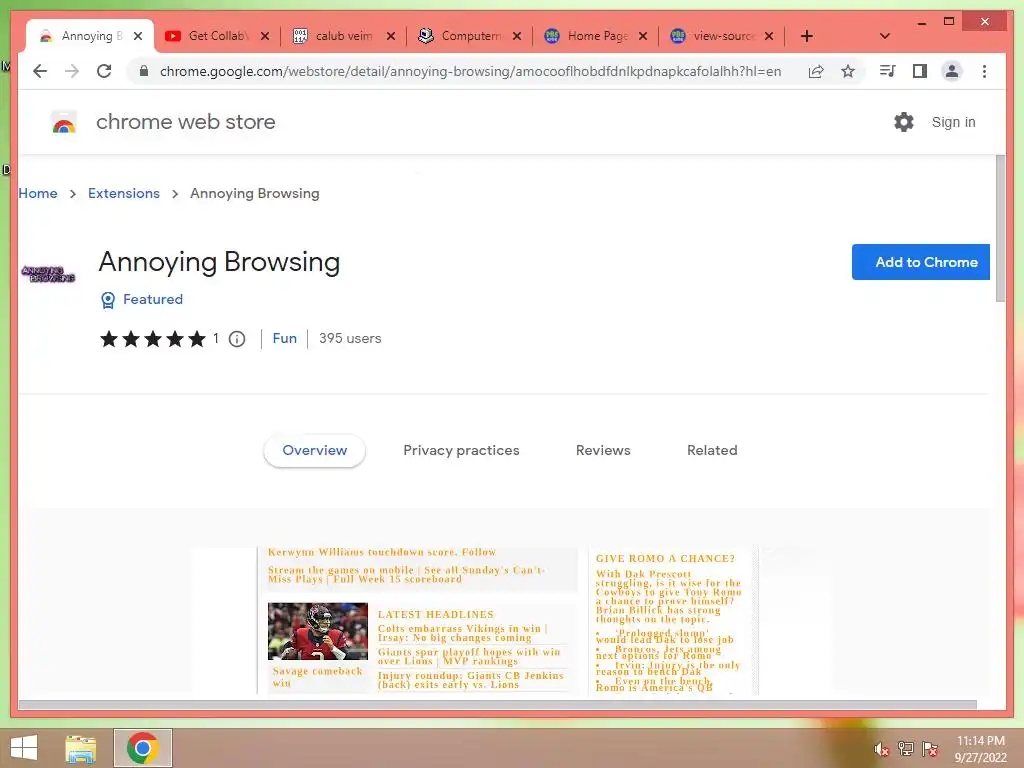This screenshot has width=1024, height=768.
Task: View site security lock info
Action: [144, 71]
